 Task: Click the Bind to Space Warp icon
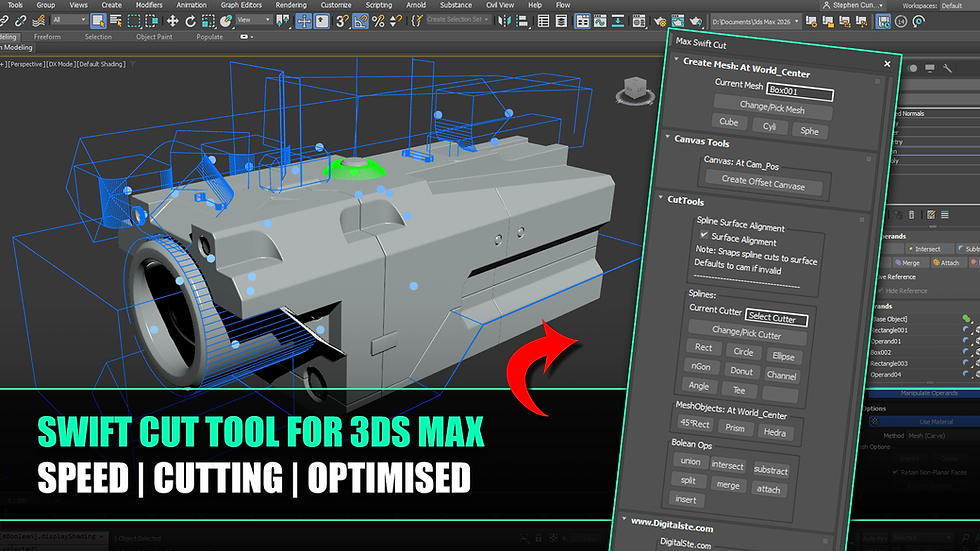point(38,21)
